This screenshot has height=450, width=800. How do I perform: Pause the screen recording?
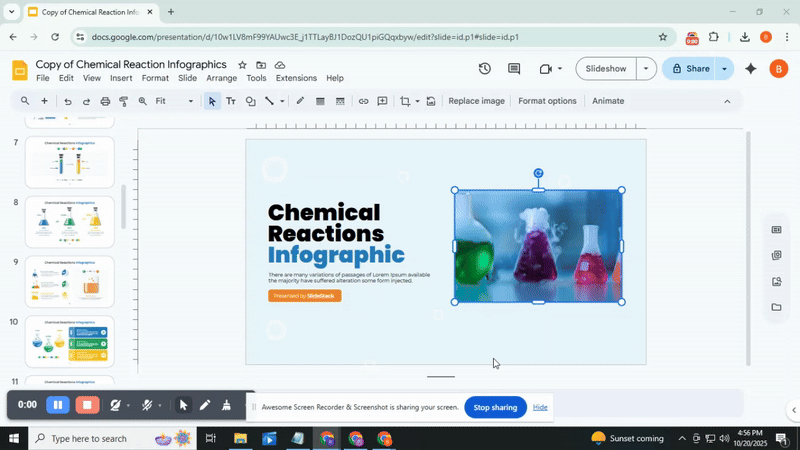coord(58,405)
